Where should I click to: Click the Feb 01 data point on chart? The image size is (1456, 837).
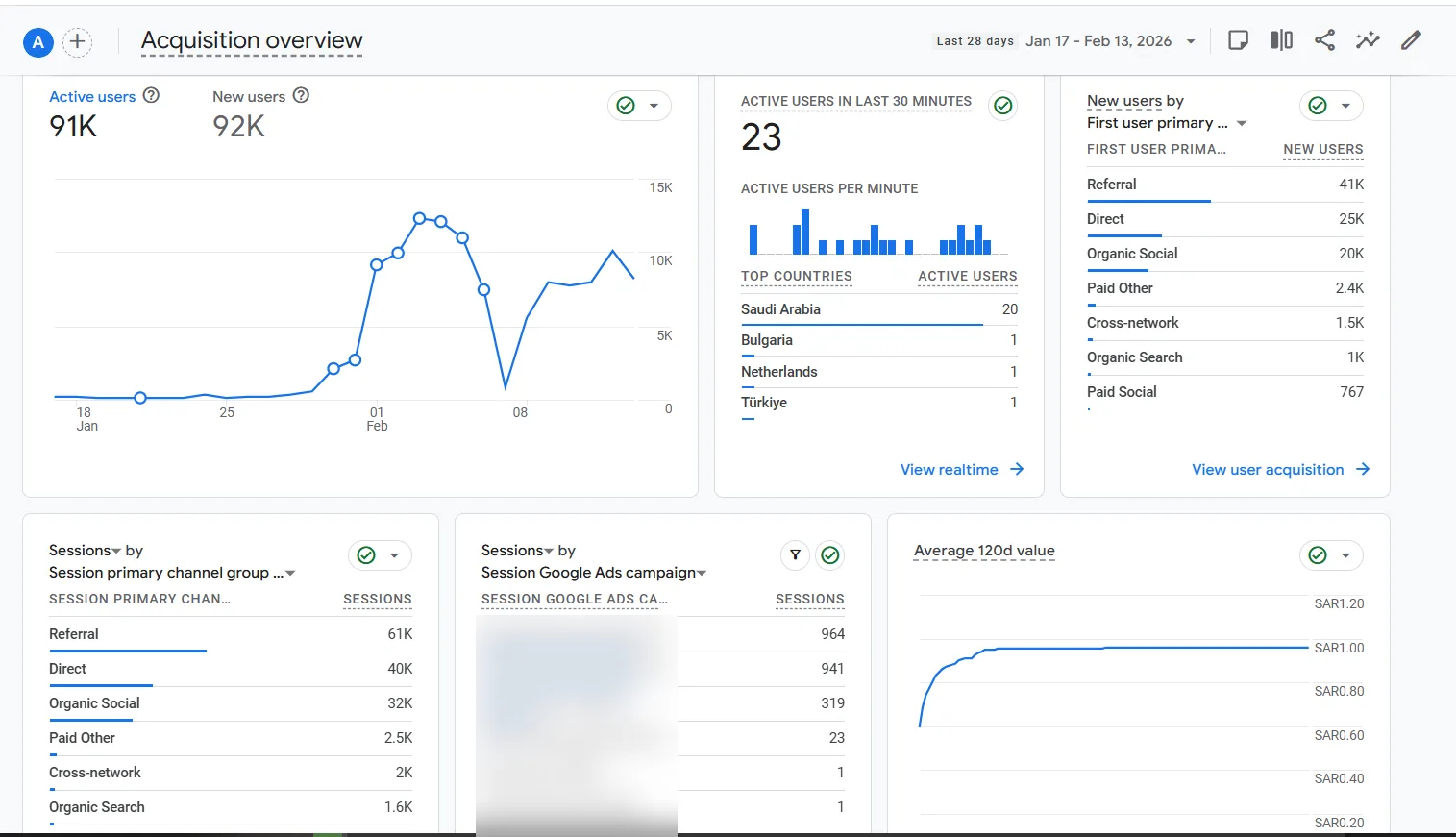377,264
